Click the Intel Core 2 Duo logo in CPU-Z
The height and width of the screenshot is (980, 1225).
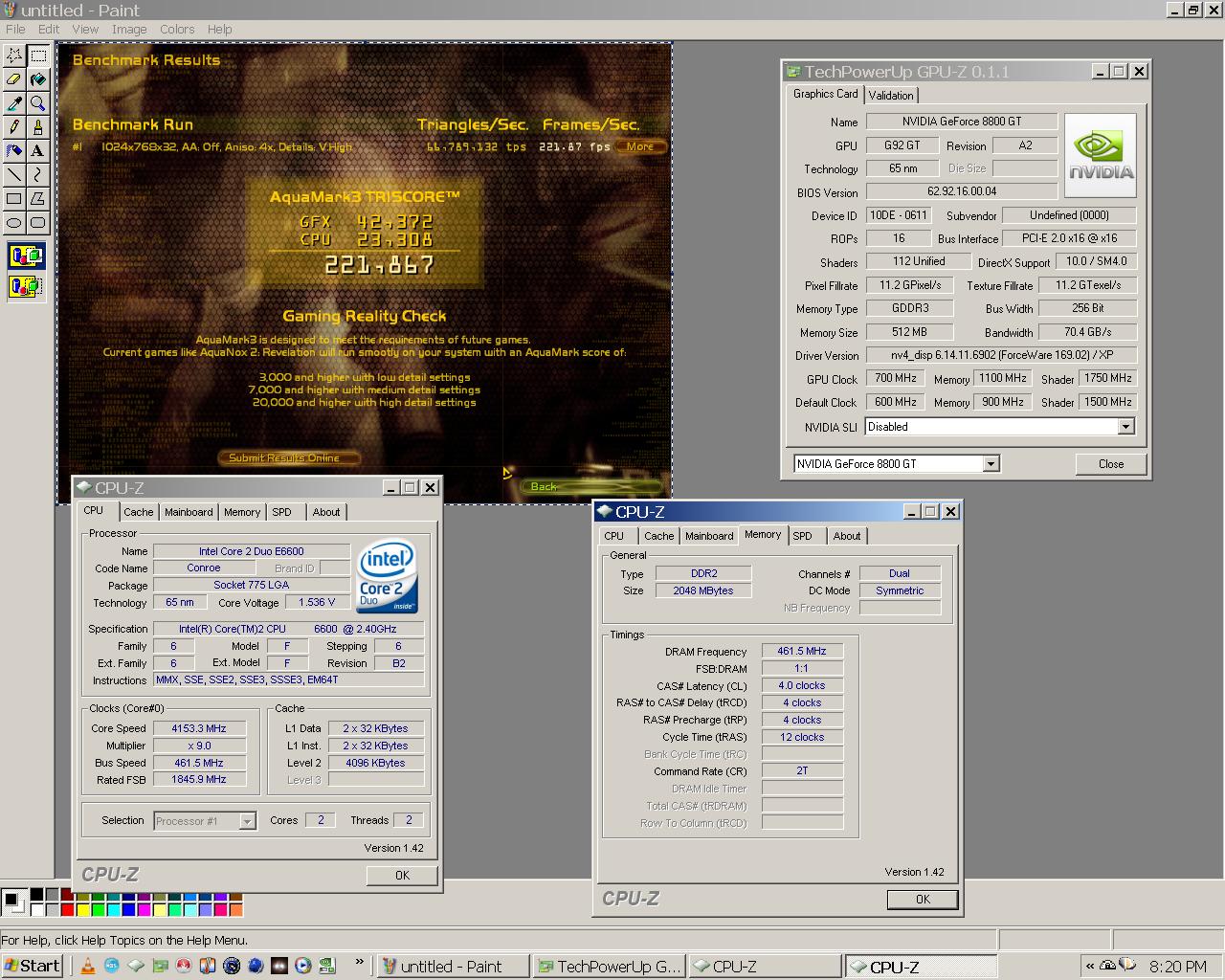click(x=388, y=577)
